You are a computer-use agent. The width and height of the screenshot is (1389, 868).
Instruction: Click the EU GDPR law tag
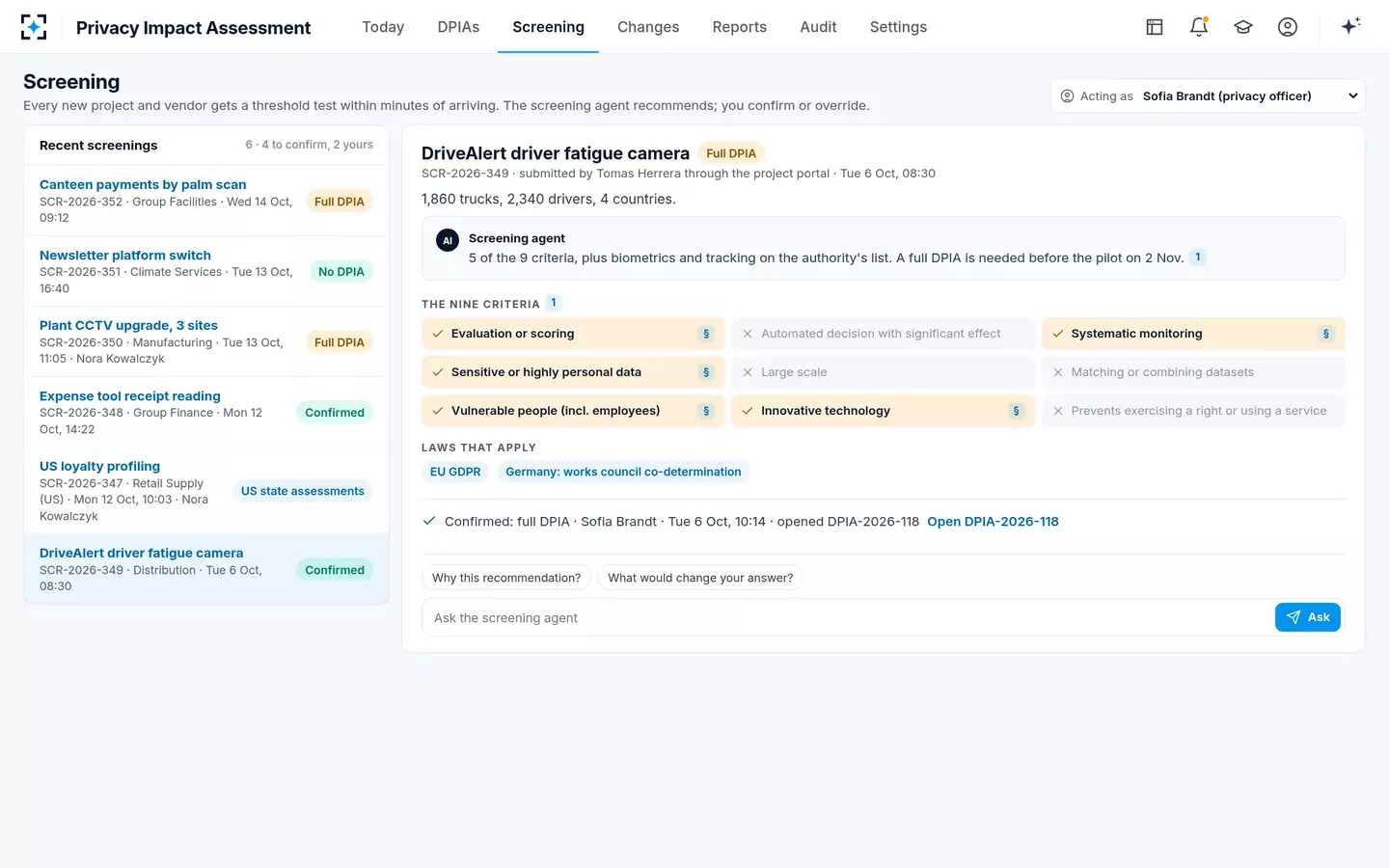(455, 472)
